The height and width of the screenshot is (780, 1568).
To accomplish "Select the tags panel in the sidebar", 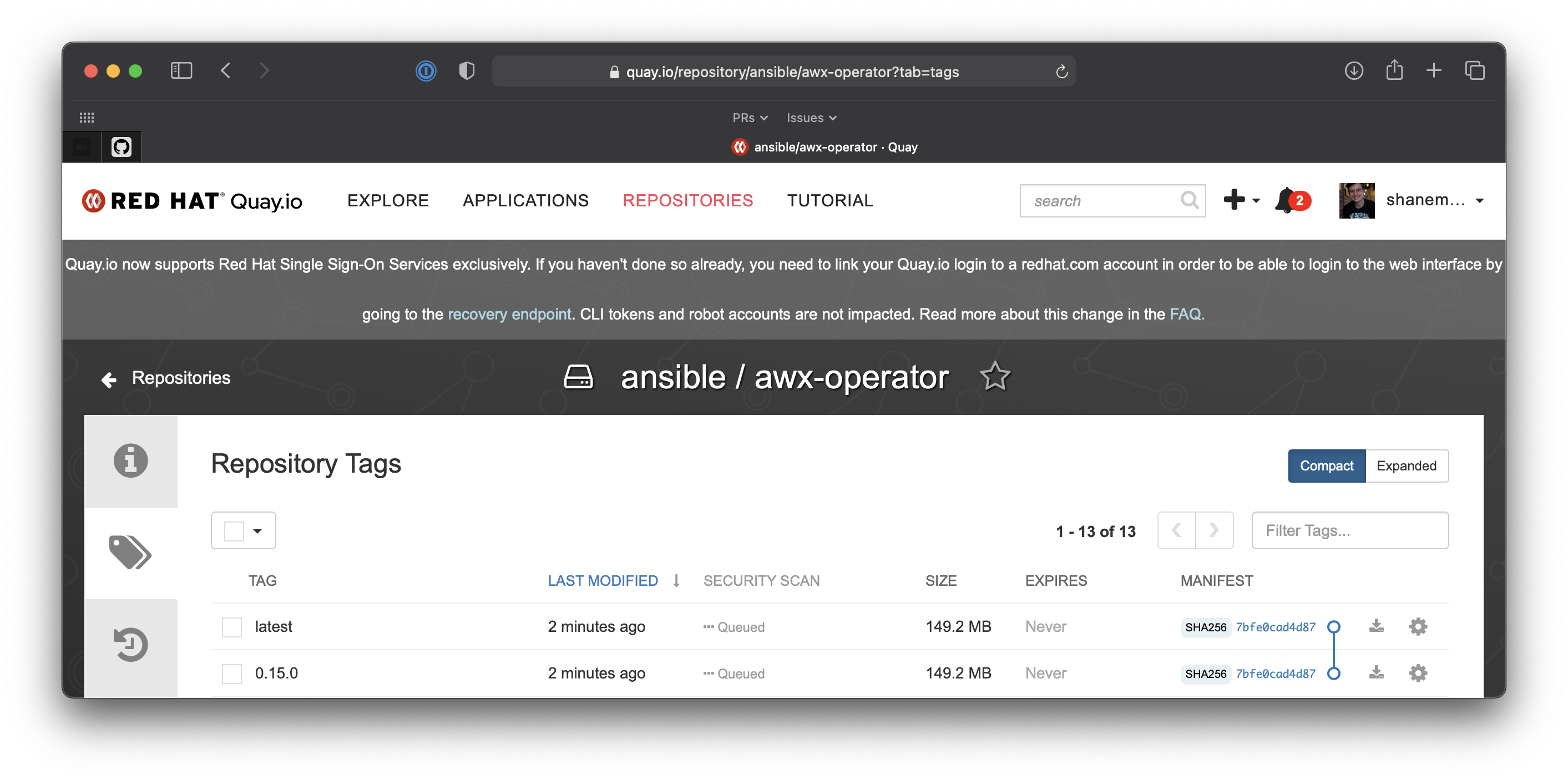I will [131, 553].
